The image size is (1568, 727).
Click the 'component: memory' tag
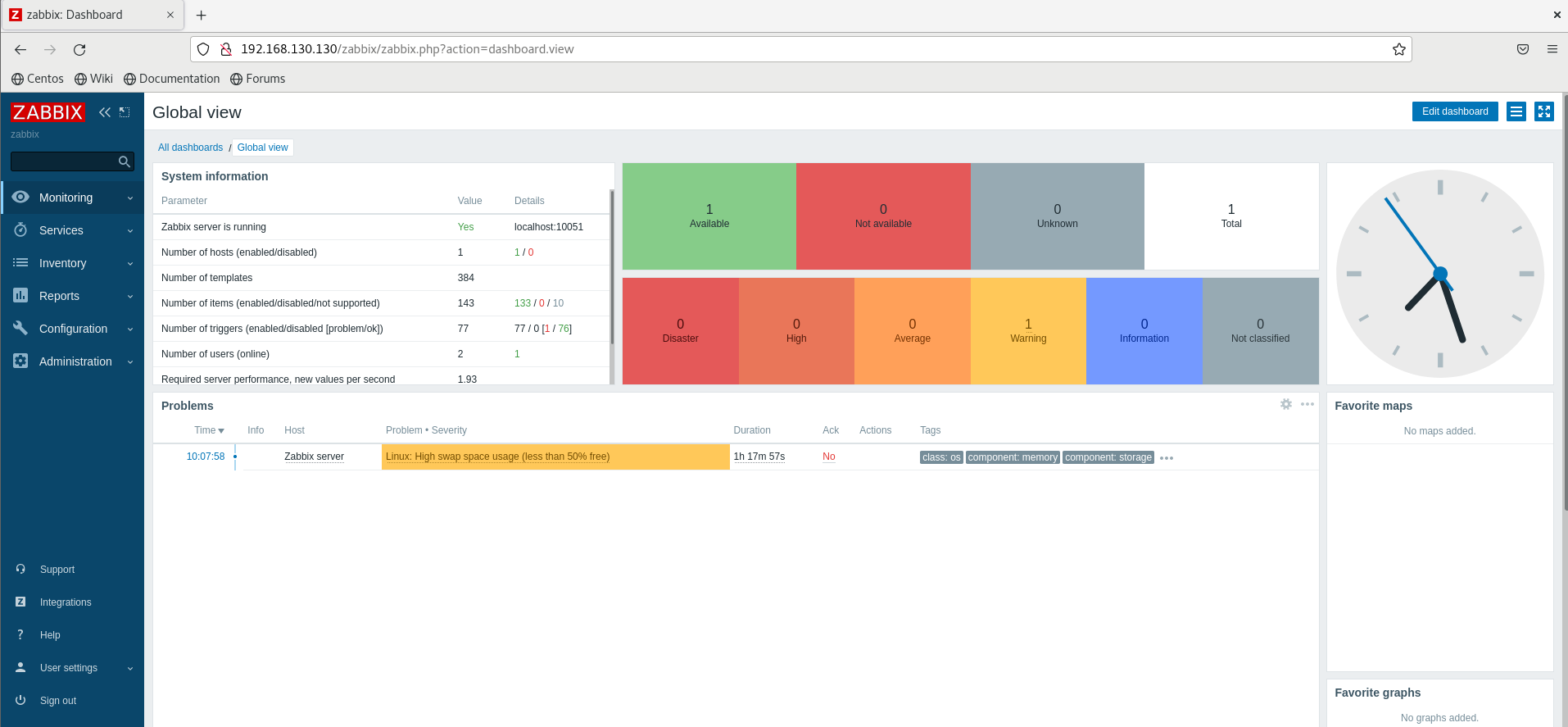coord(1013,457)
